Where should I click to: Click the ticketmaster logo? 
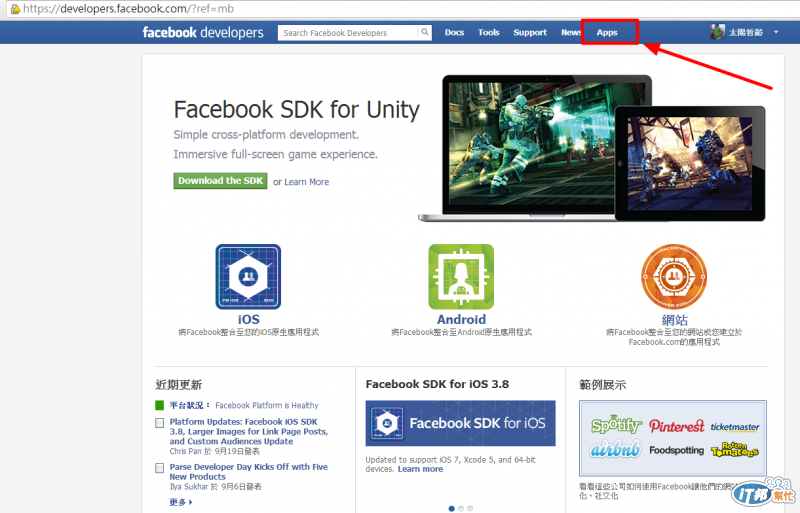click(x=735, y=427)
